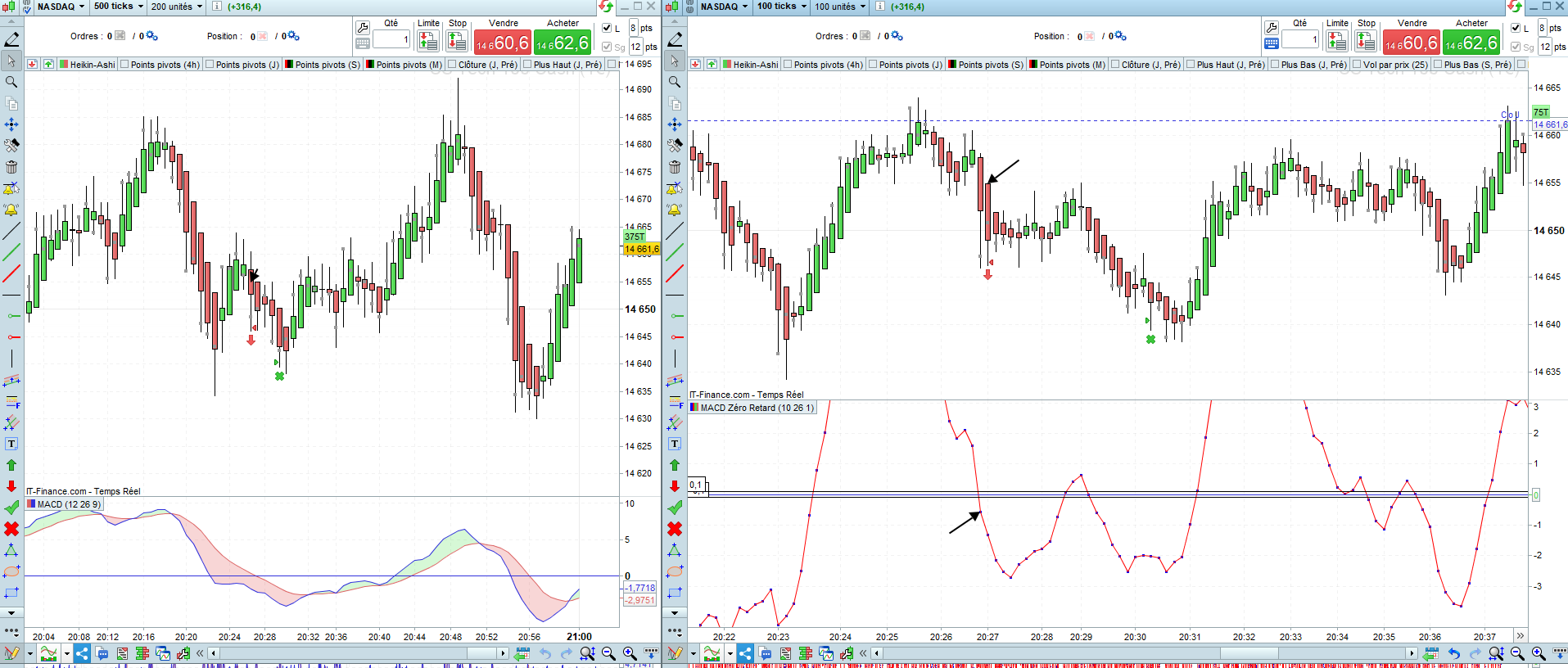Click the alert bell icon in left chart sidebar

11,210
